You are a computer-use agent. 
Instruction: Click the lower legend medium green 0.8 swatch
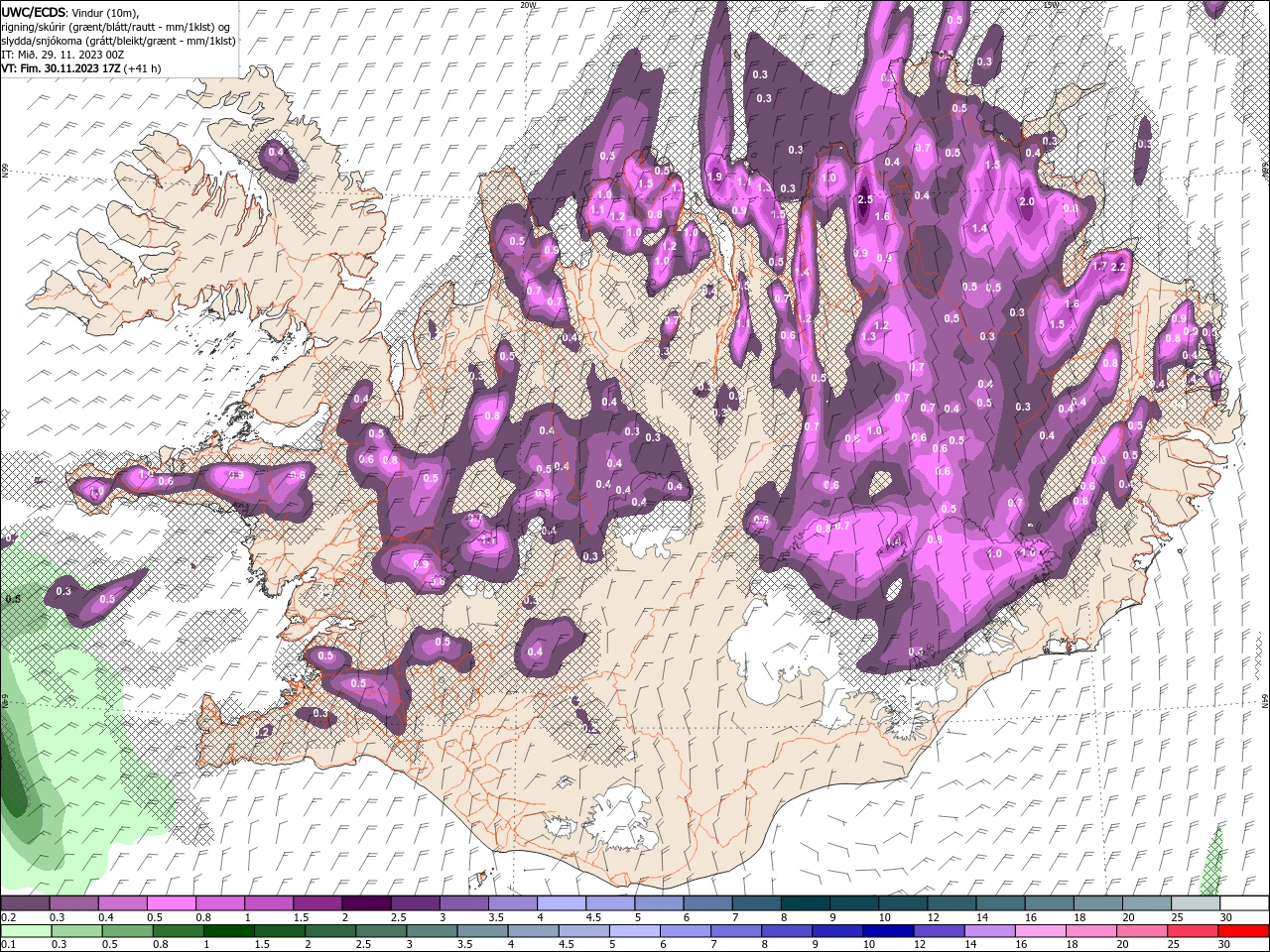tap(179, 931)
